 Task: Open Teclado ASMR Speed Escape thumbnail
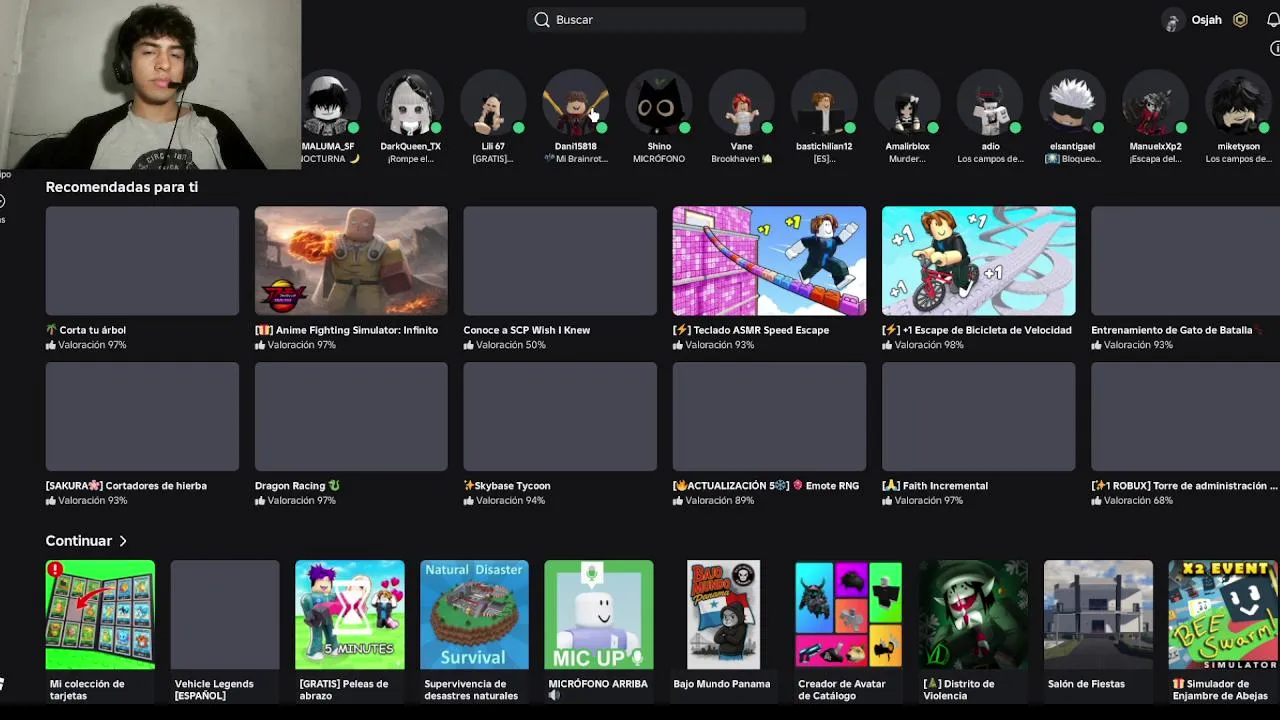[769, 261]
